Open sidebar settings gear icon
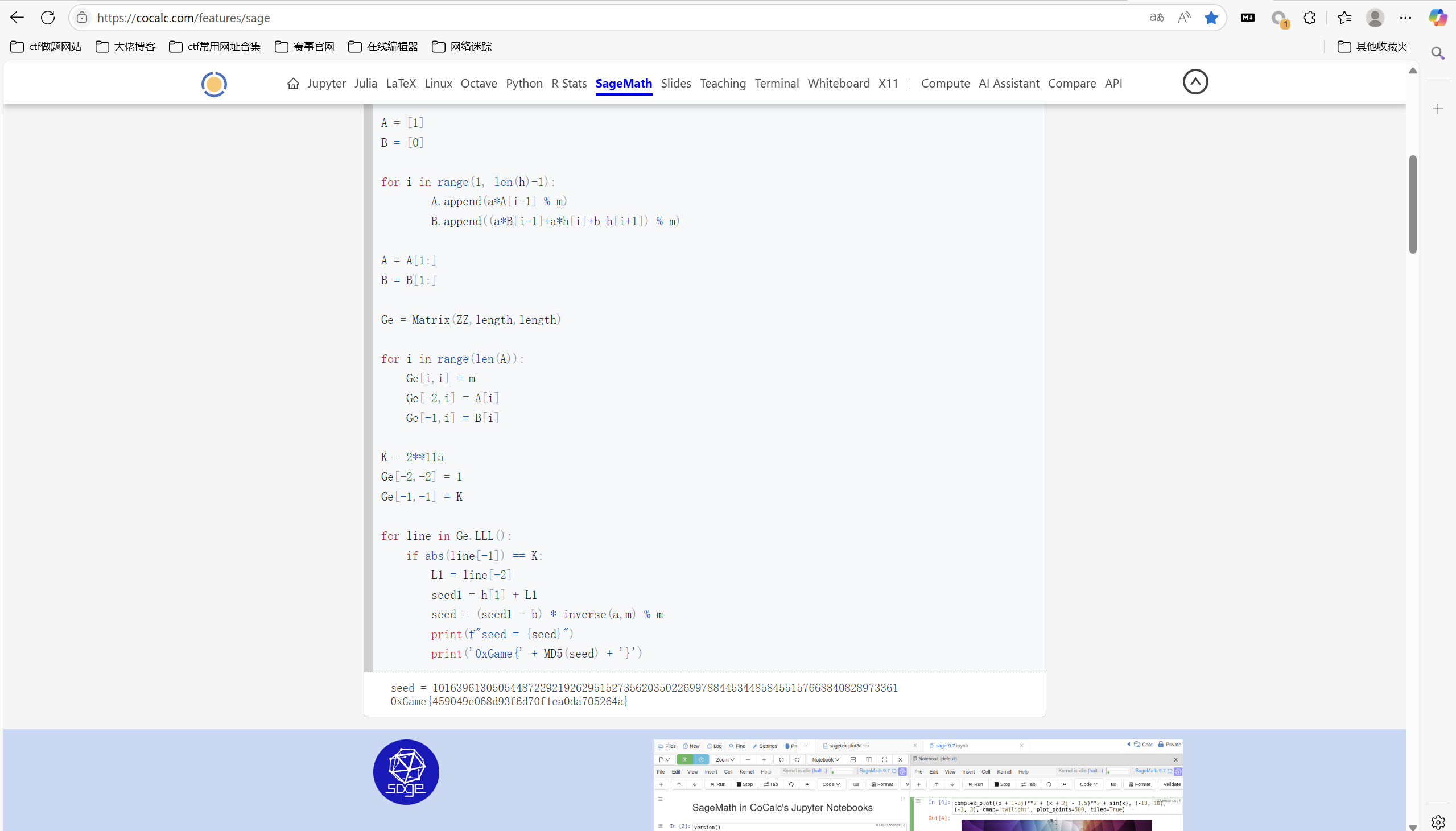 coord(1438,822)
